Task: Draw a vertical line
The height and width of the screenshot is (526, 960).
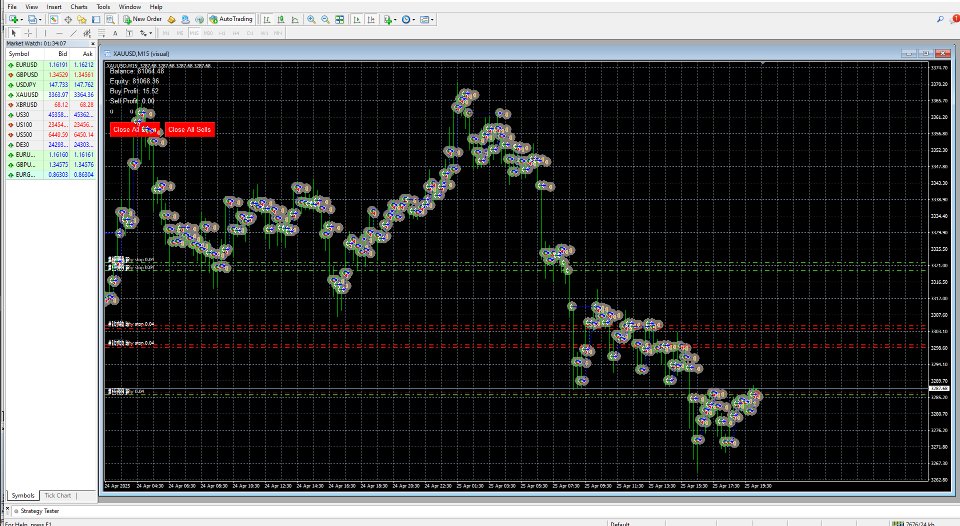Action: [x=45, y=33]
